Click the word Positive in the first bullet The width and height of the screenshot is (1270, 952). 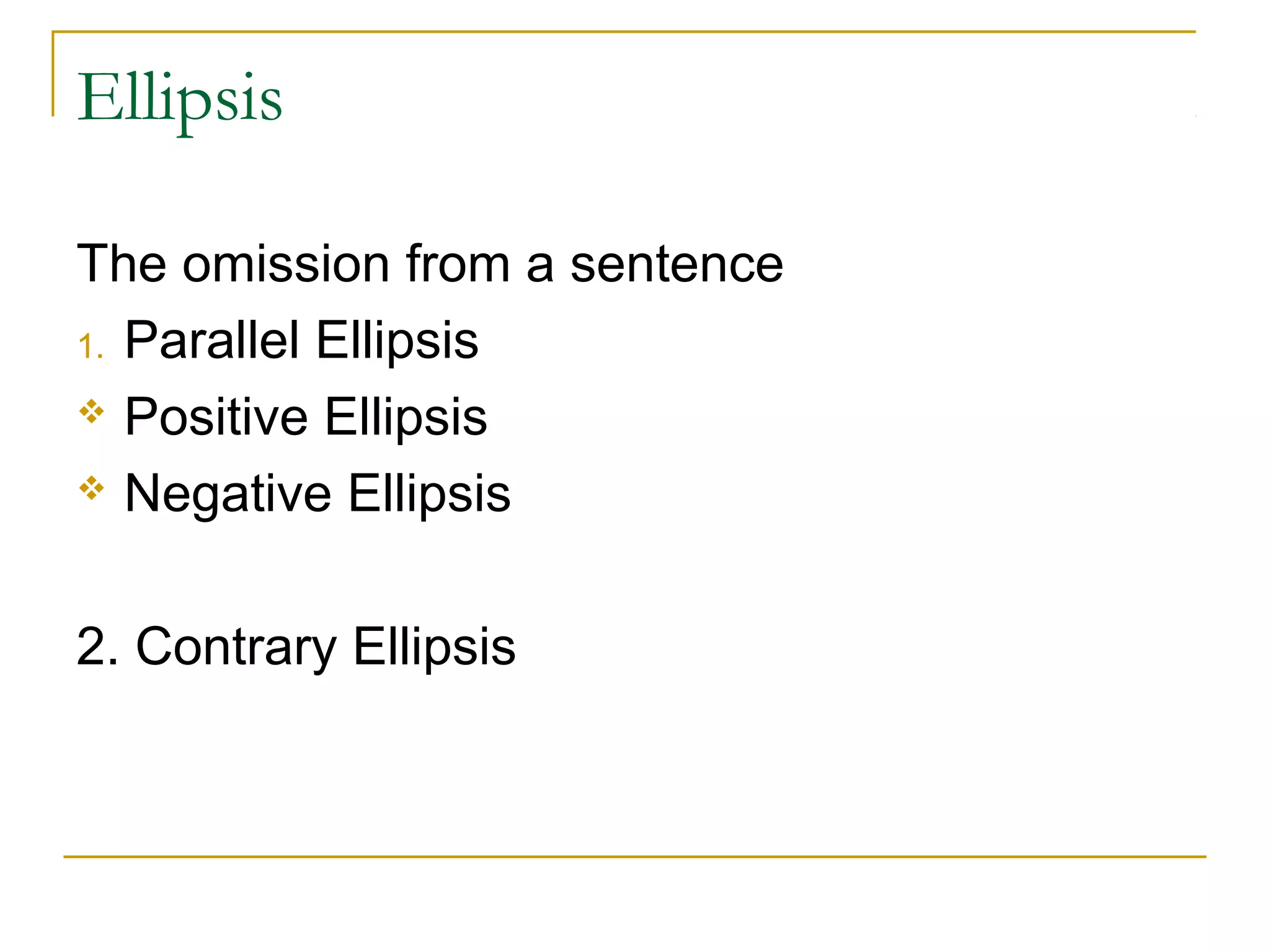click(216, 416)
